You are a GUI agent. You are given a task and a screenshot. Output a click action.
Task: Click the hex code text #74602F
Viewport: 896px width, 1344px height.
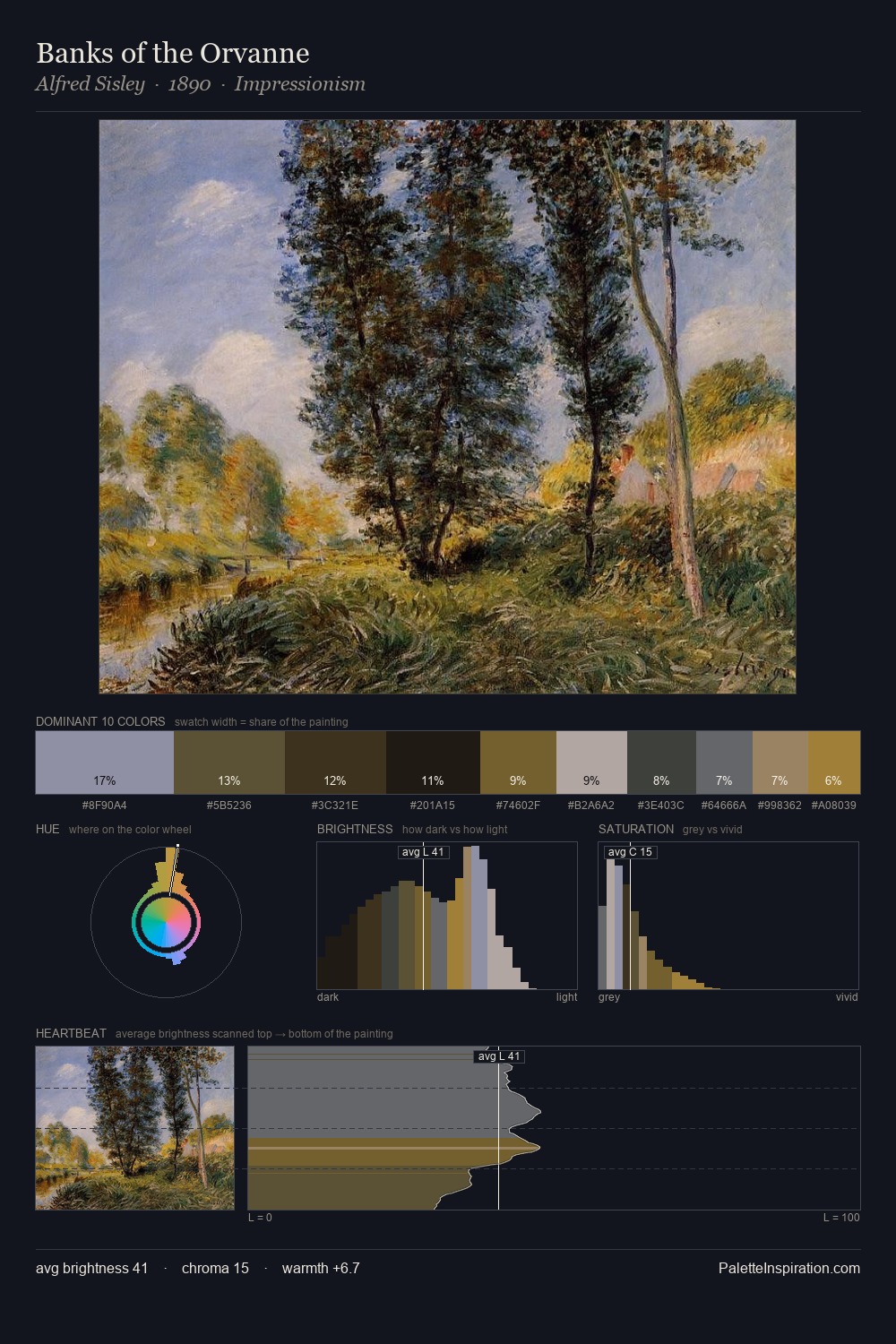(x=518, y=806)
